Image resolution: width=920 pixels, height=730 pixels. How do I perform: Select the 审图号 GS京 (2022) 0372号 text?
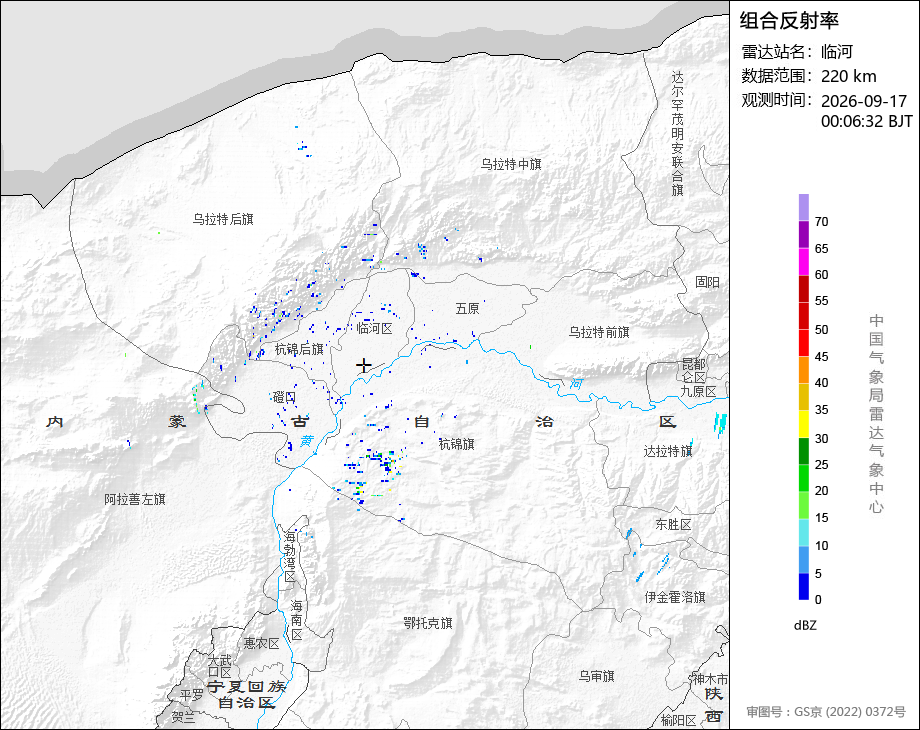coord(826,712)
